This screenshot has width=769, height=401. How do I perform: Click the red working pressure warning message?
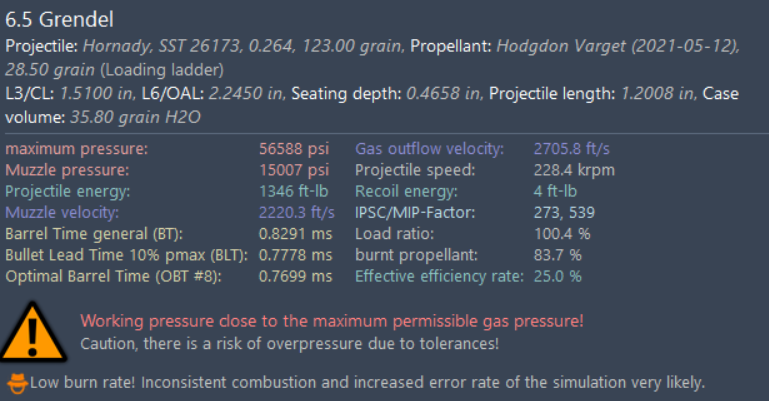(331, 321)
